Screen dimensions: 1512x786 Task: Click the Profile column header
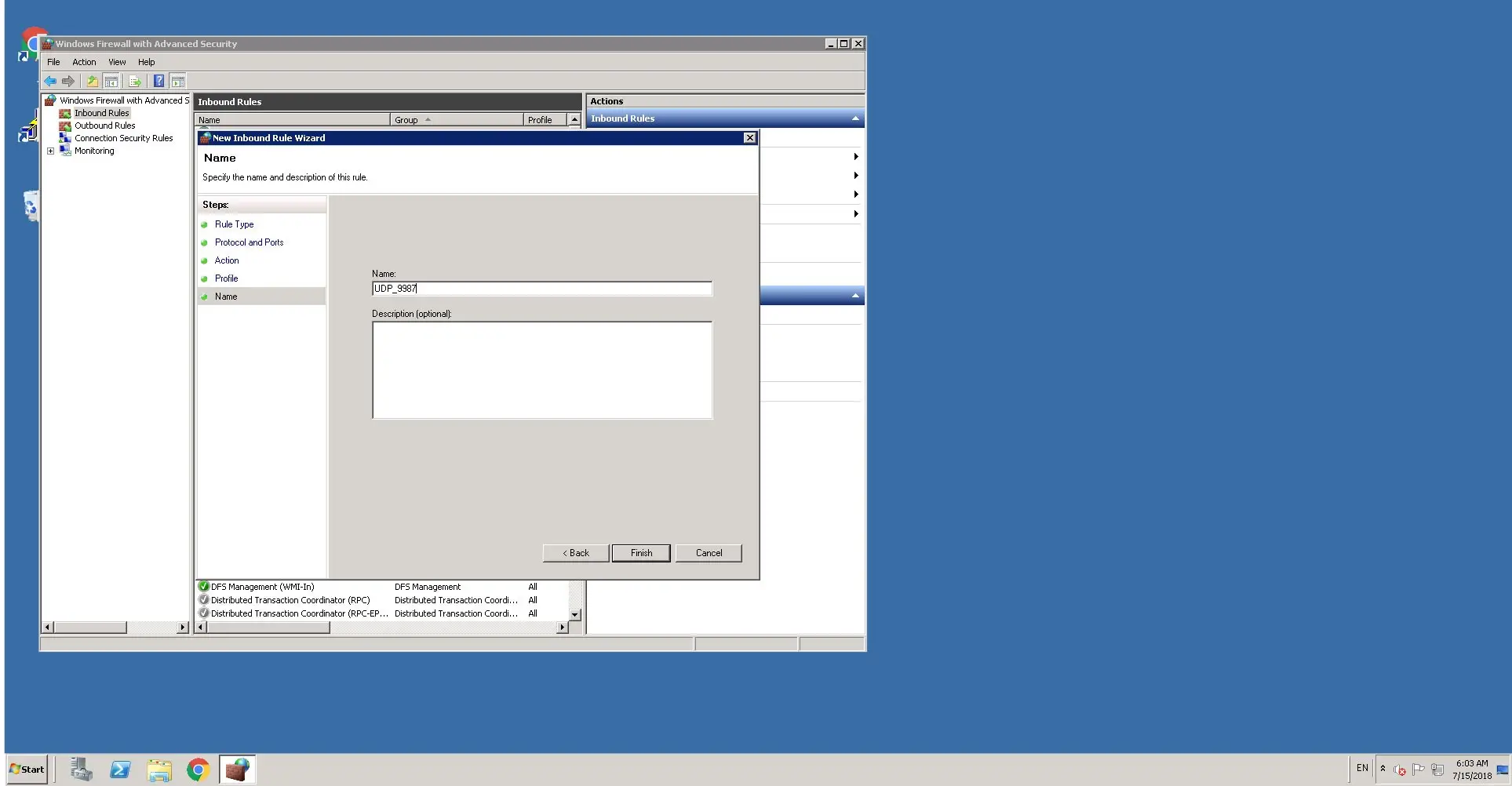pyautogui.click(x=545, y=120)
